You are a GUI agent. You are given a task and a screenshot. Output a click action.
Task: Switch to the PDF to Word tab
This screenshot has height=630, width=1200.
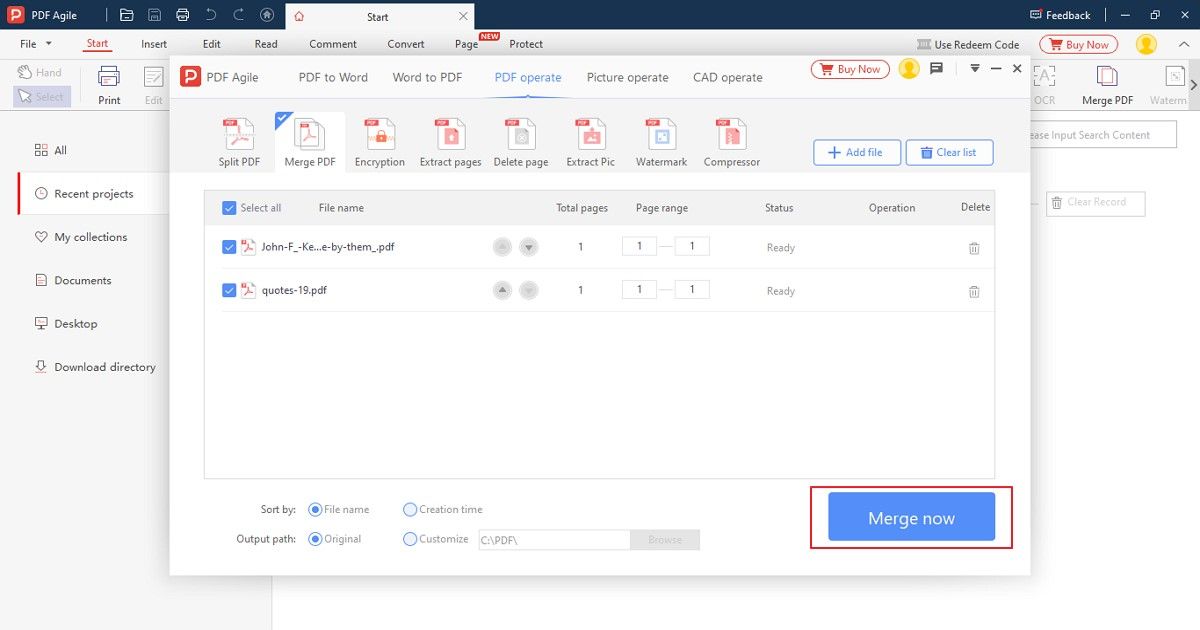pos(333,77)
